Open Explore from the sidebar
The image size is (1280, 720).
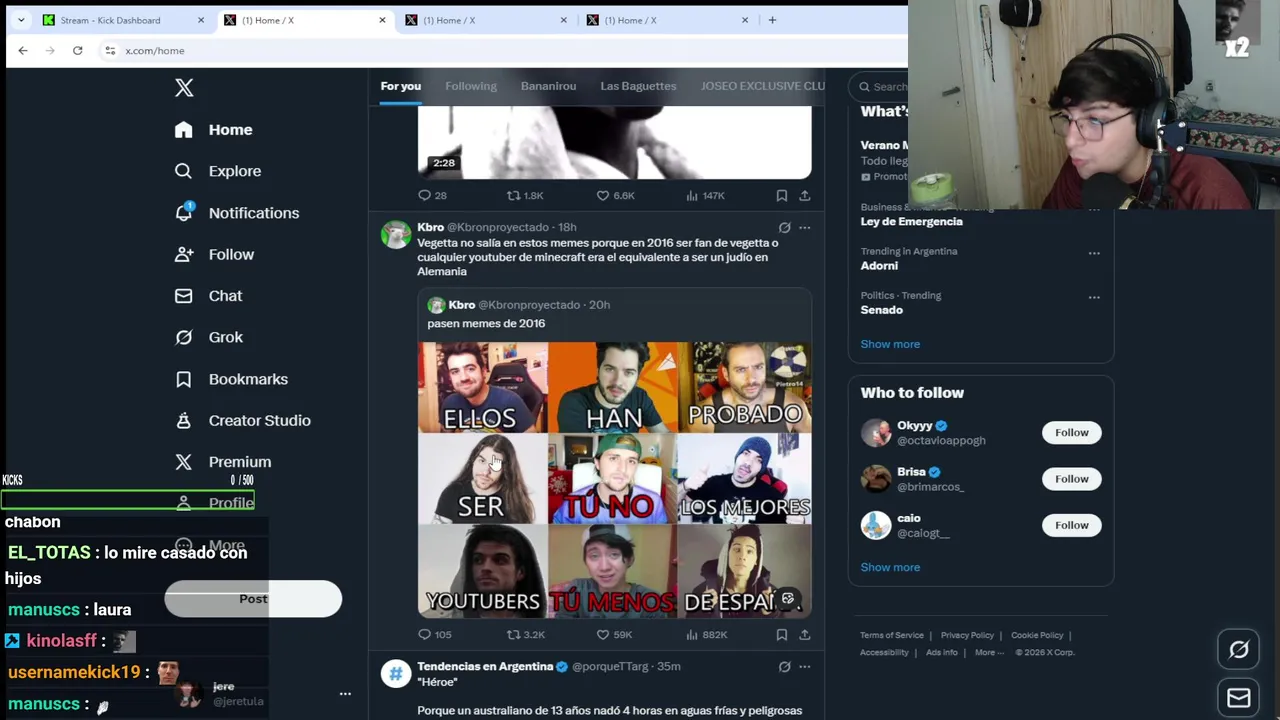click(218, 171)
